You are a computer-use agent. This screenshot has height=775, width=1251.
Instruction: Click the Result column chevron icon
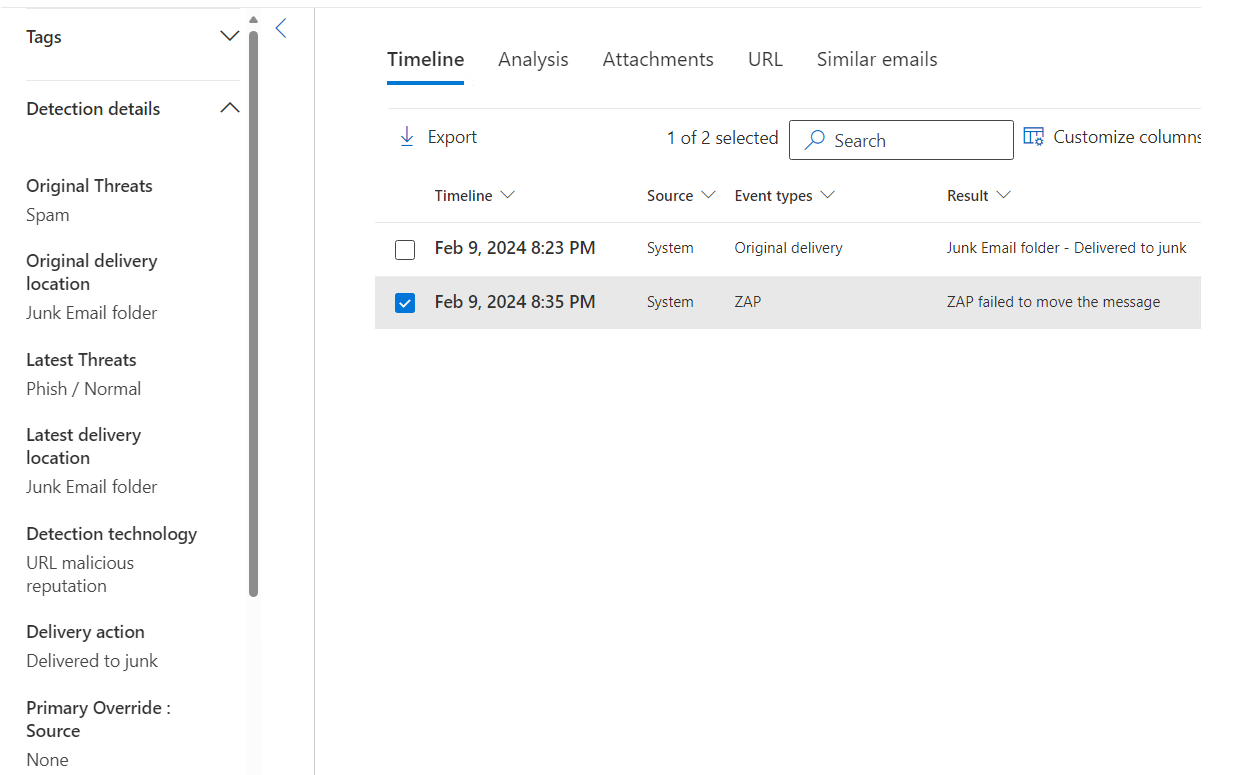point(1005,196)
